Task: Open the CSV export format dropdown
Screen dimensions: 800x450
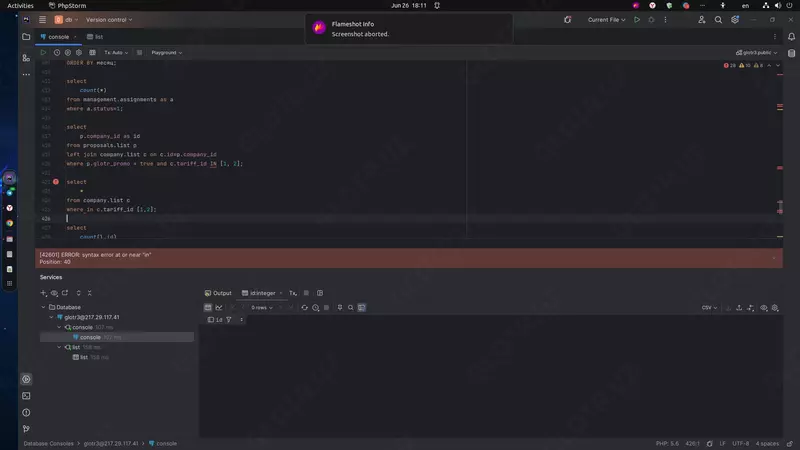Action: tap(709, 307)
